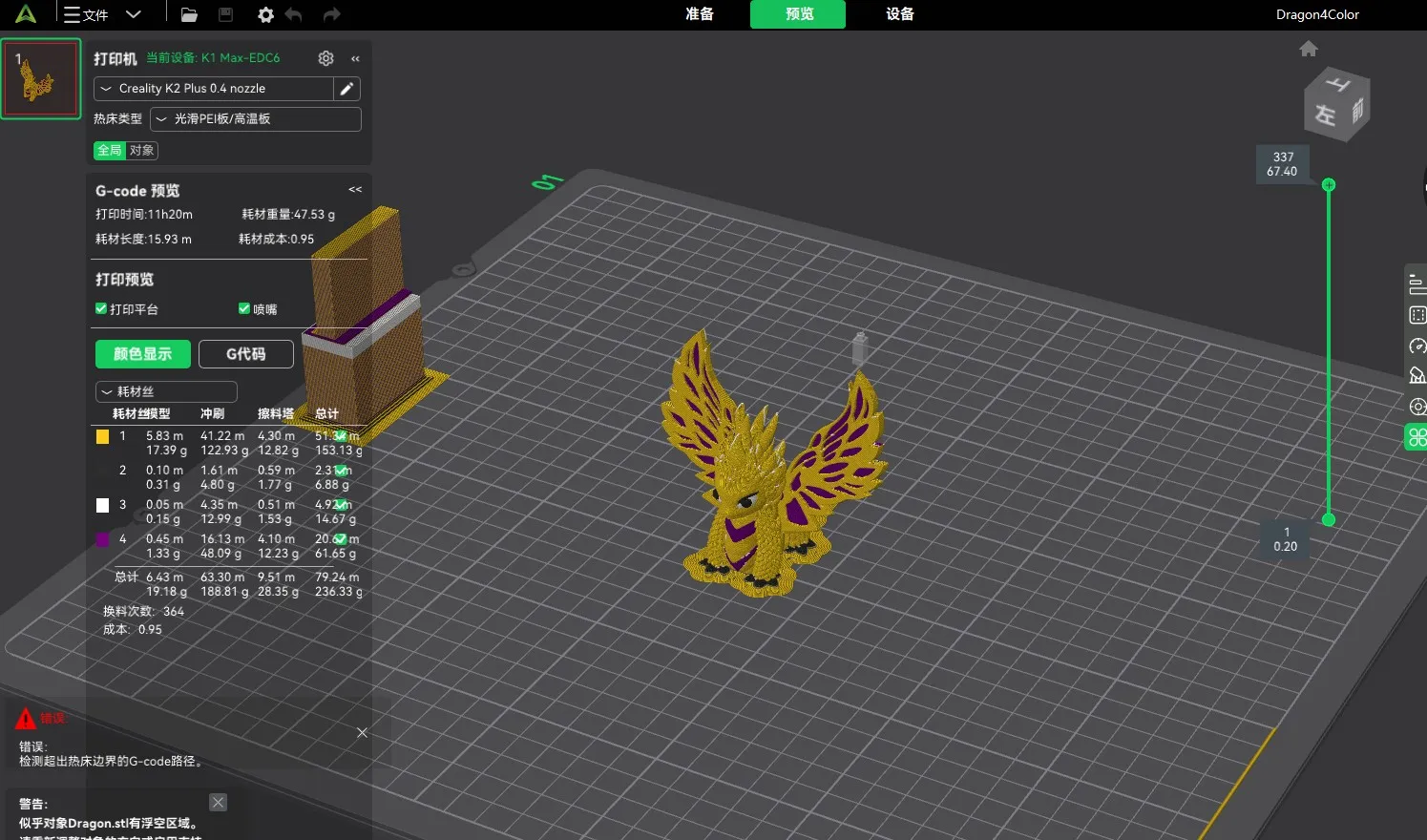This screenshot has width=1427, height=840.
Task: Close the 错误 error notification
Action: (362, 733)
